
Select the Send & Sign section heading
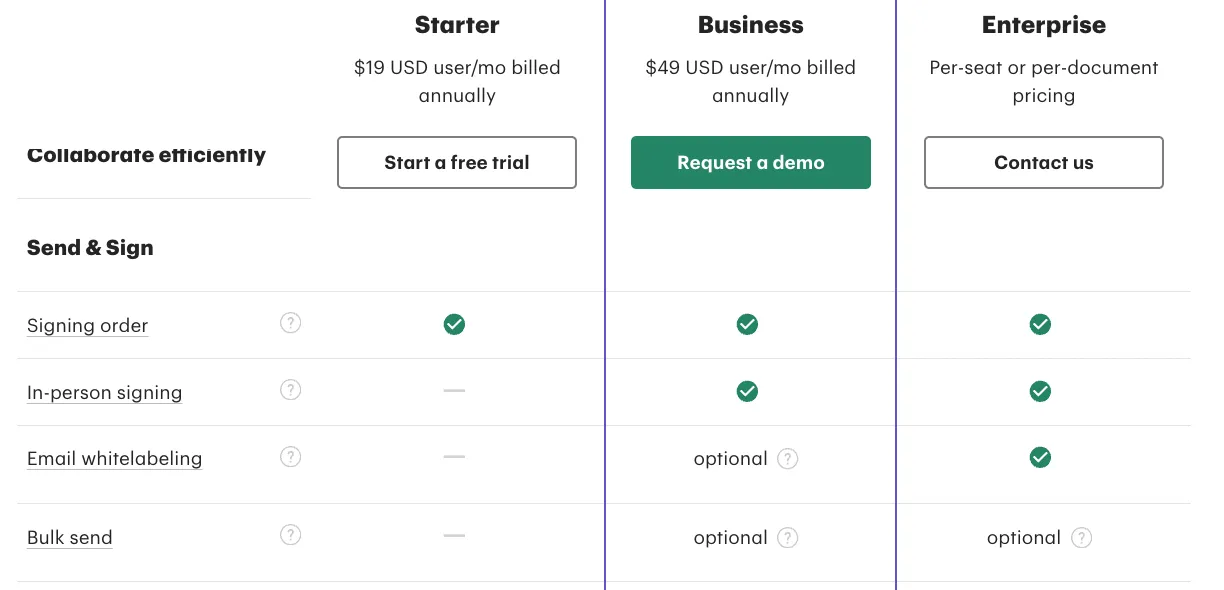tap(90, 248)
